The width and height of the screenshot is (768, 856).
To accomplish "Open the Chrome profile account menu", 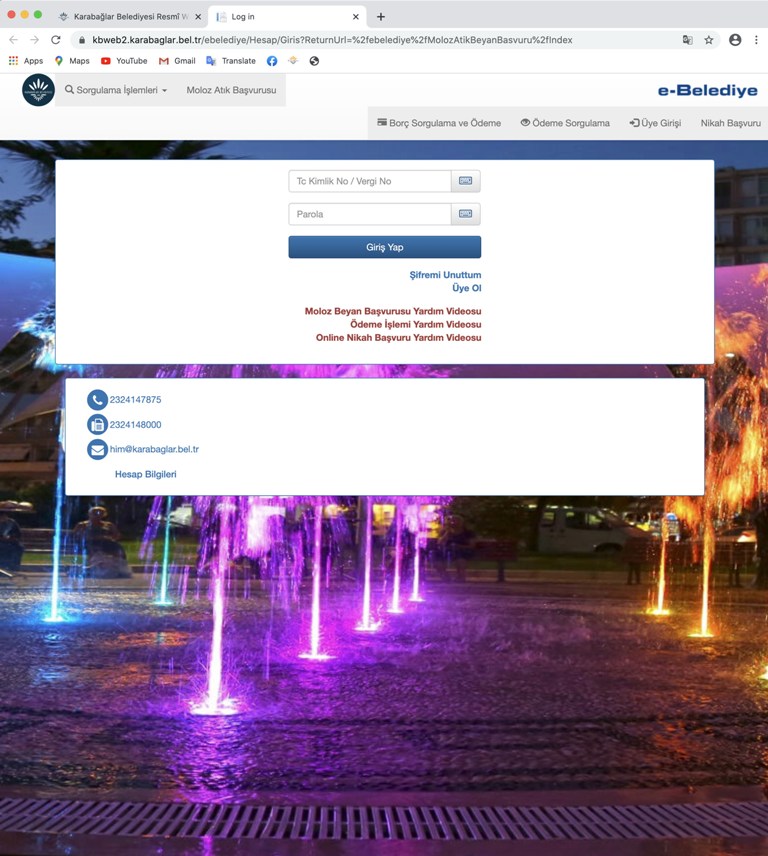I will (735, 40).
